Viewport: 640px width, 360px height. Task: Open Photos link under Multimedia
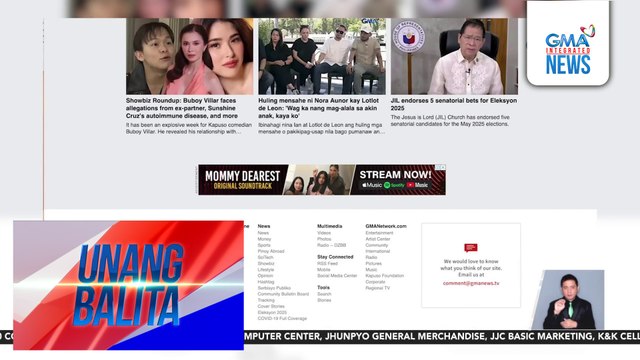(324, 239)
